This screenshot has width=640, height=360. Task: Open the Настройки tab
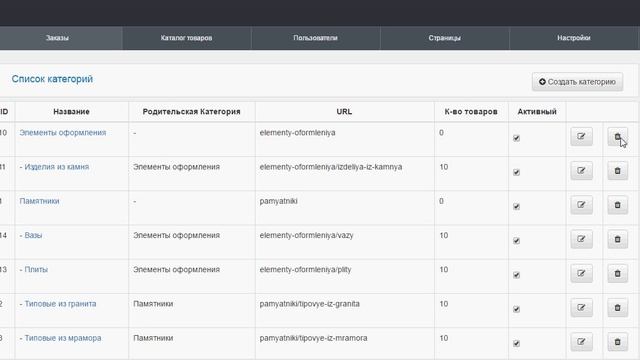point(574,38)
